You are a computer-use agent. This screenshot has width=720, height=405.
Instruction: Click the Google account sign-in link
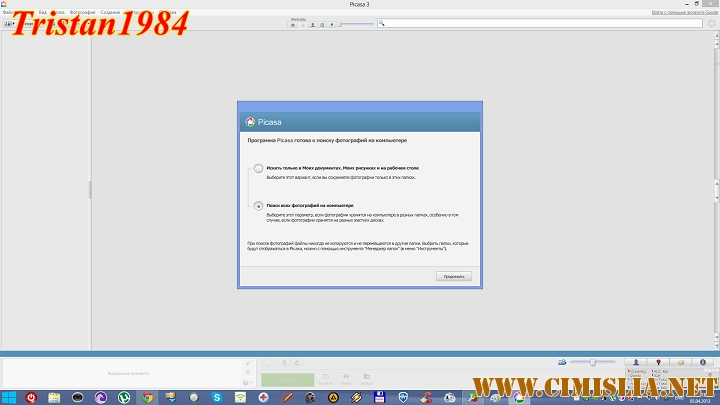(684, 13)
